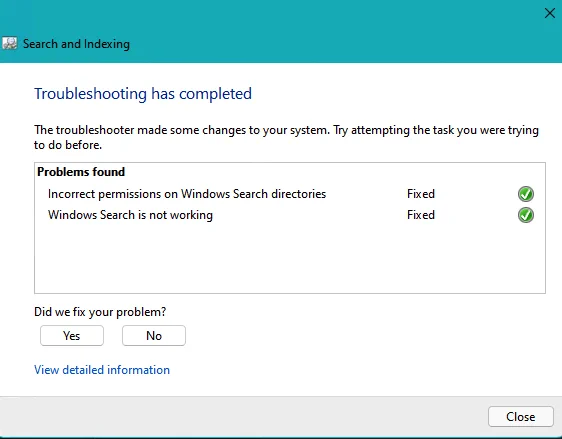562x439 pixels.
Task: Click the Search and Indexing title icon
Action: point(9,43)
